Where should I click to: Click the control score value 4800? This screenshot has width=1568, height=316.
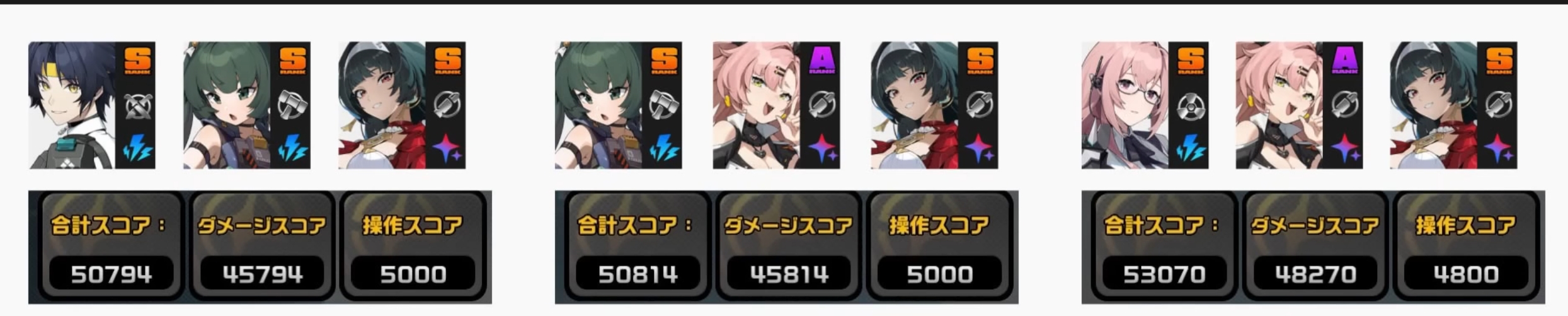(x=1466, y=274)
